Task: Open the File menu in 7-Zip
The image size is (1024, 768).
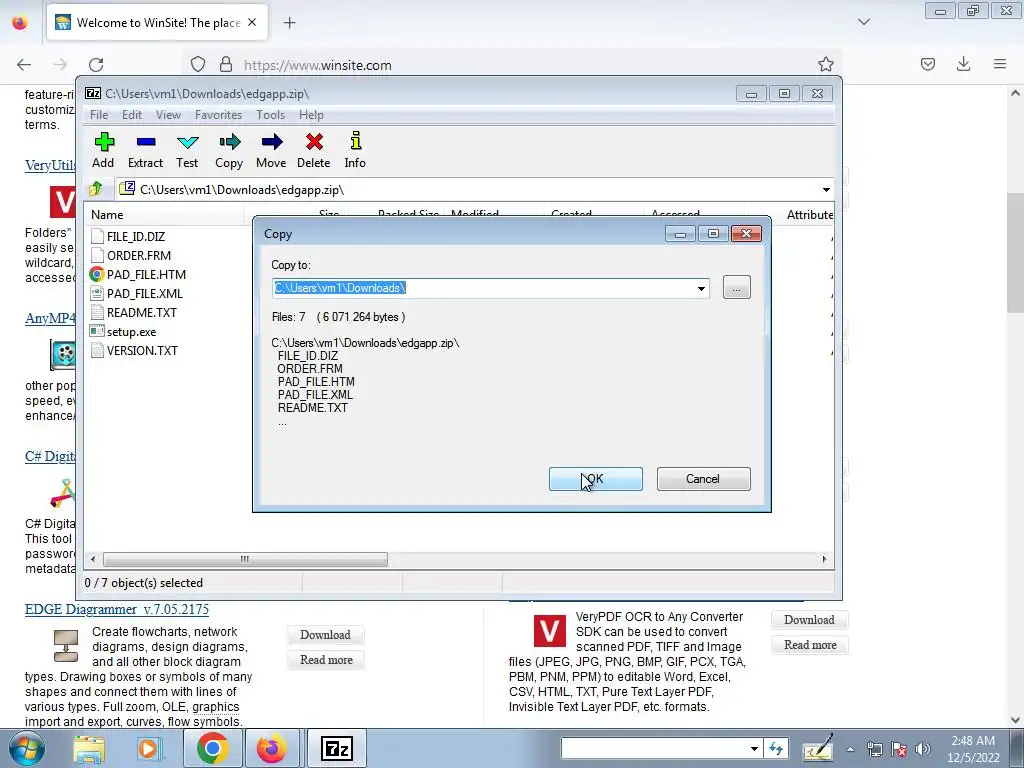Action: click(x=99, y=115)
